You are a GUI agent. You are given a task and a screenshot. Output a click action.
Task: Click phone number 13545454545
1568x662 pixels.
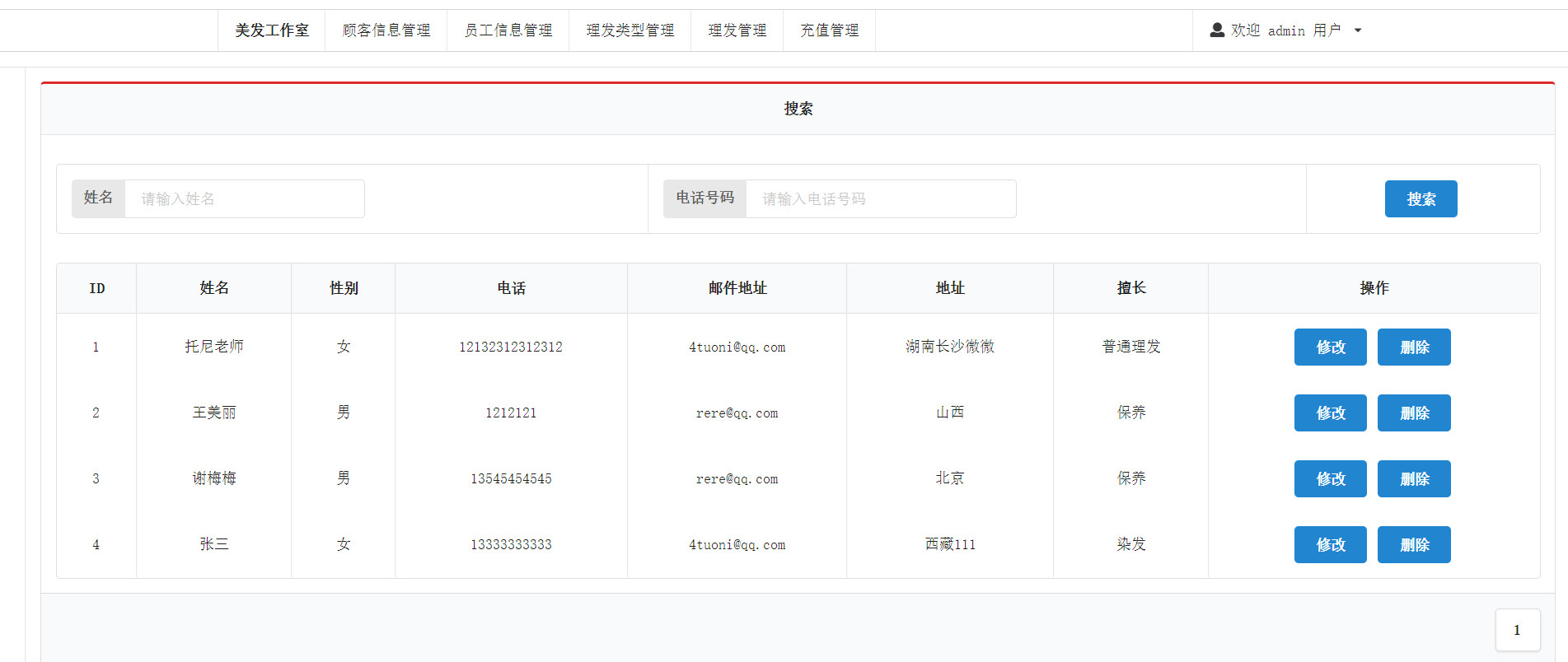click(511, 478)
